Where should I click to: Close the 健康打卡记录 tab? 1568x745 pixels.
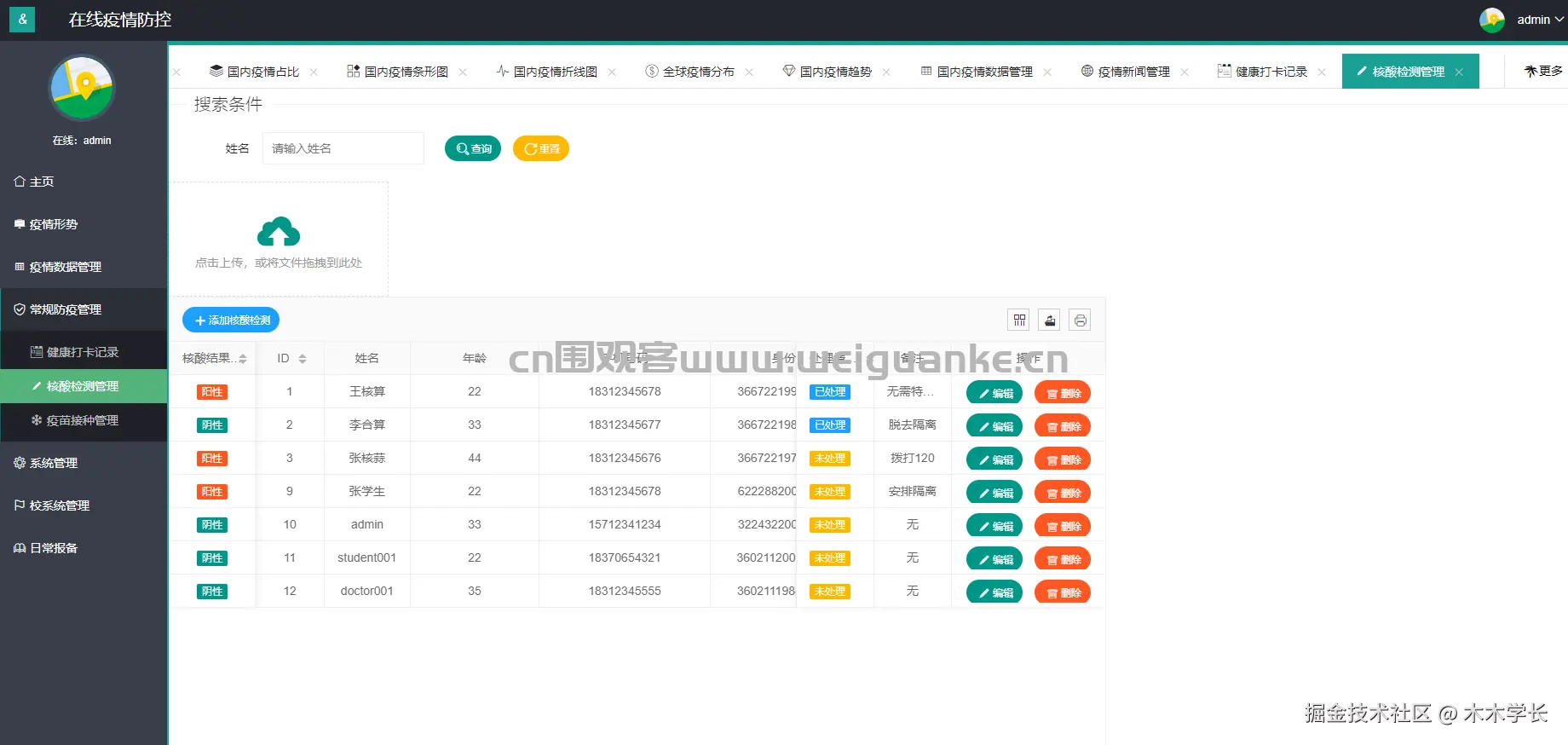click(1322, 72)
